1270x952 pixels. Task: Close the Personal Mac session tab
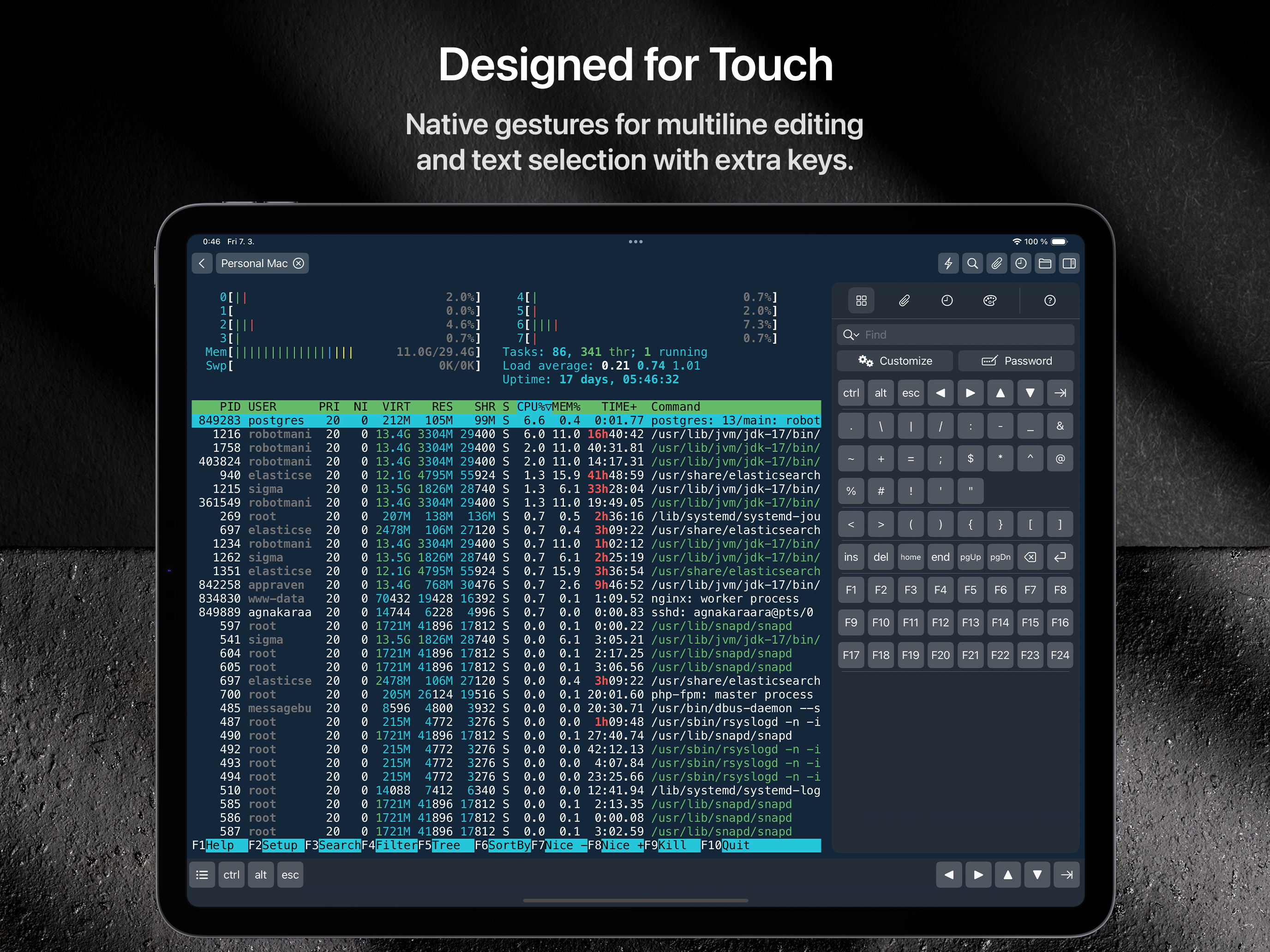(x=299, y=263)
